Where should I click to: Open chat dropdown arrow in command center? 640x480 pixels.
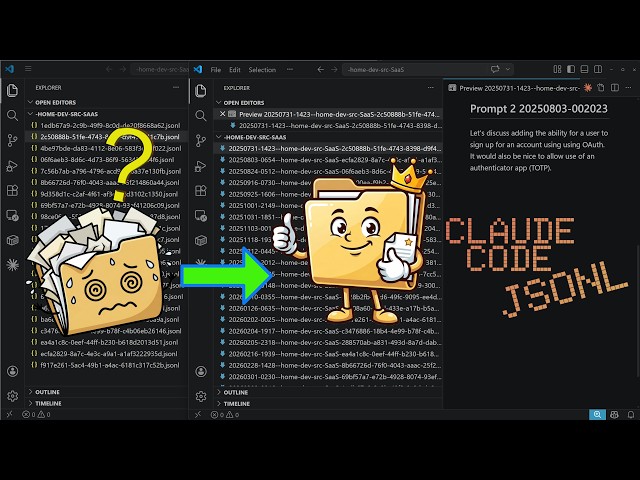pyautogui.click(x=507, y=69)
